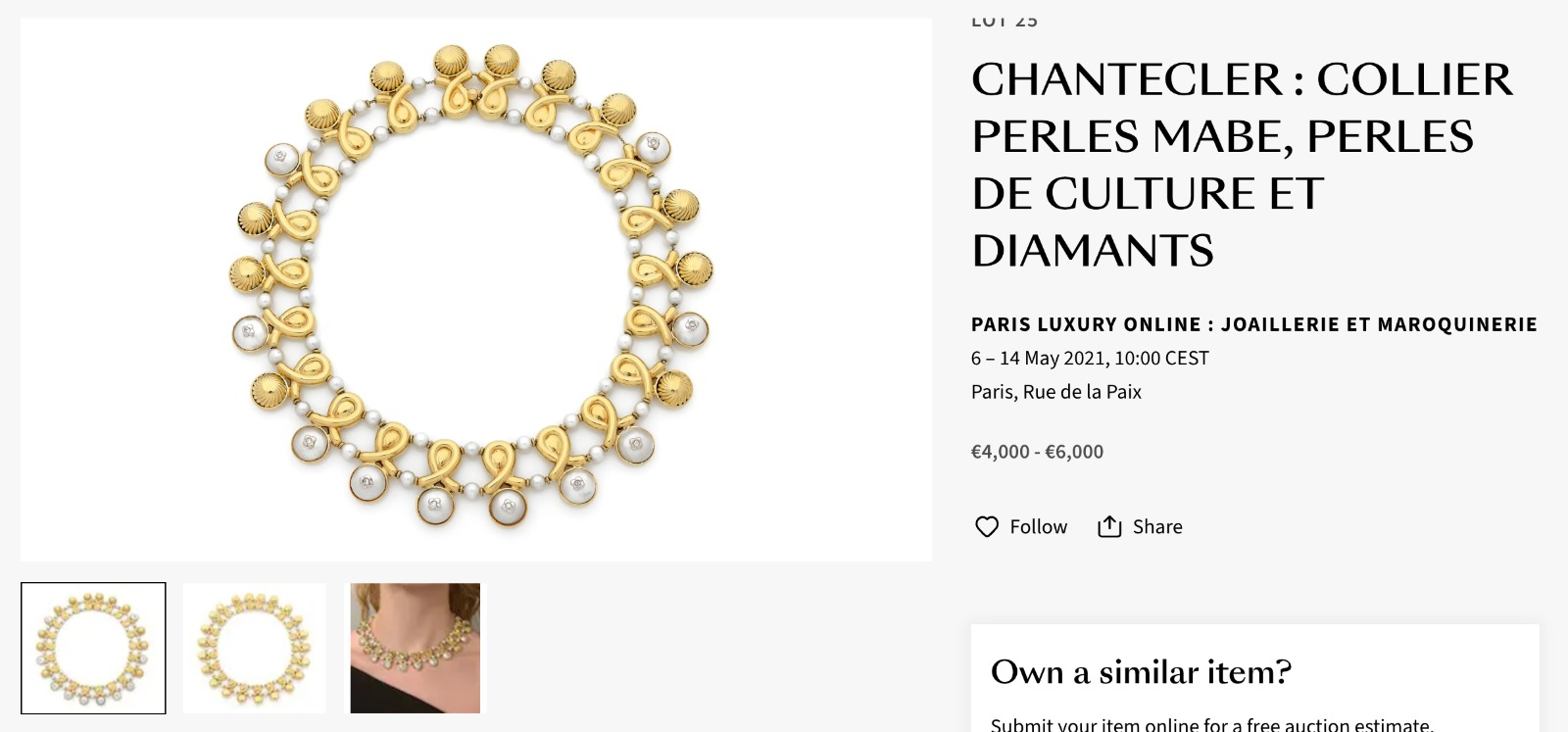Click the share arrow icon

pyautogui.click(x=1109, y=526)
